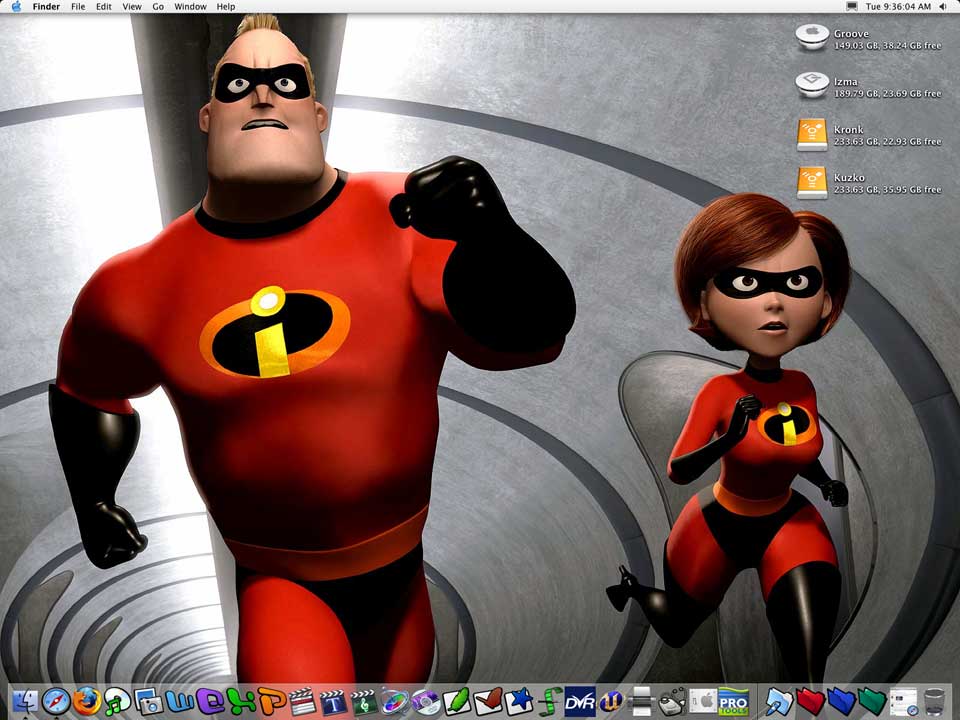Viewport: 960px width, 720px height.
Task: Launch Excel green X icon
Action: coord(241,701)
